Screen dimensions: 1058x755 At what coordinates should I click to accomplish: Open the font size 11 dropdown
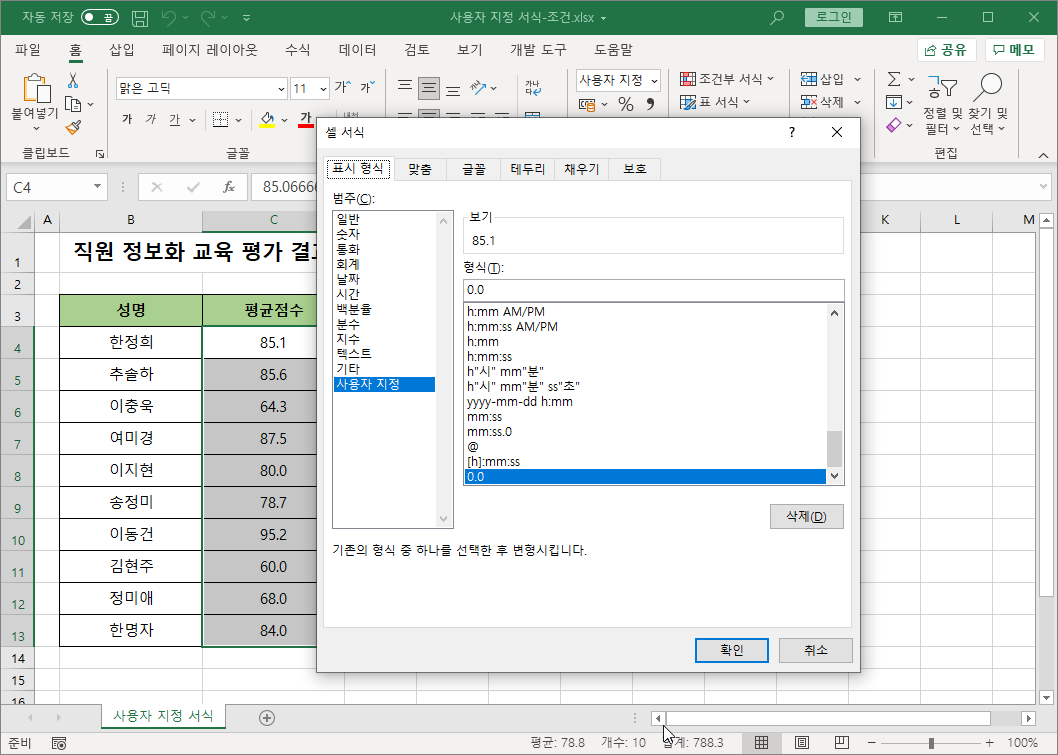323,88
